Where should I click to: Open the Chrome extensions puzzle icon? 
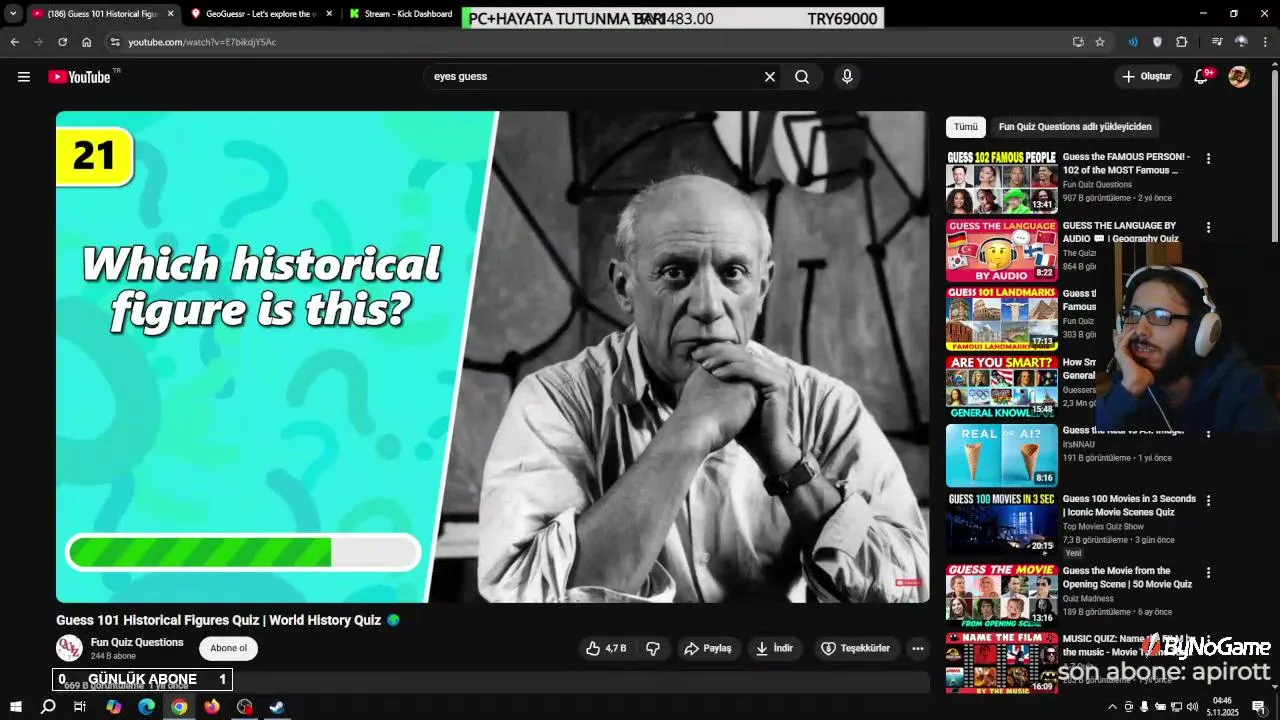(x=1182, y=42)
